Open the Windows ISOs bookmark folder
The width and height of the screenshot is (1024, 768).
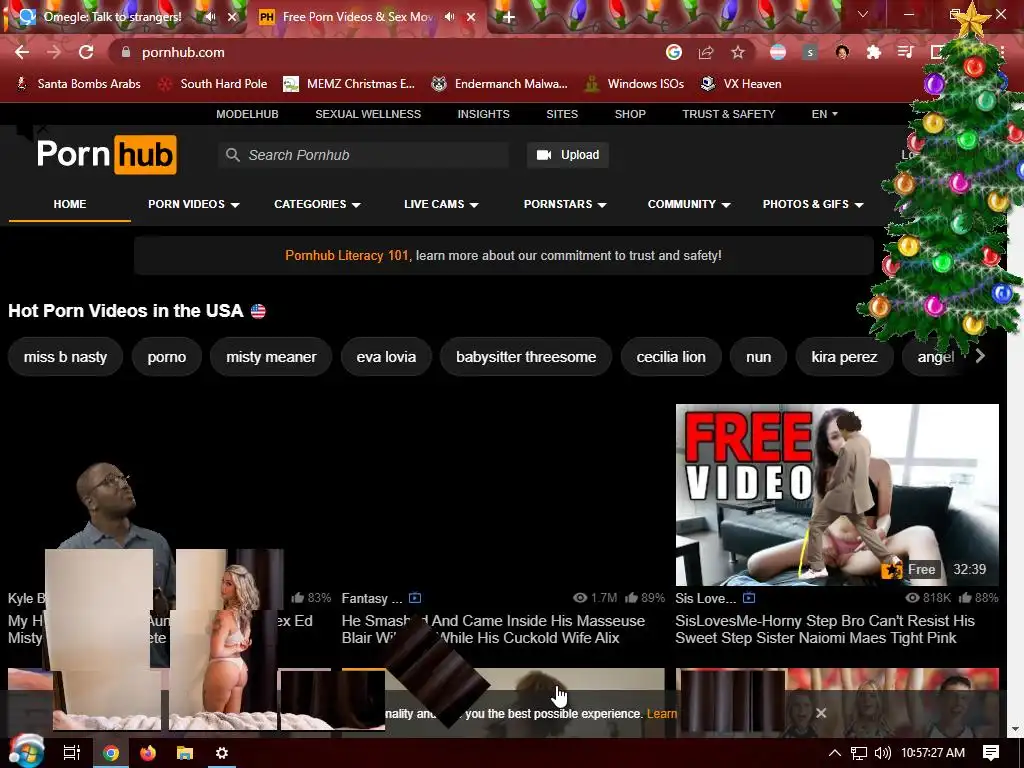634,84
